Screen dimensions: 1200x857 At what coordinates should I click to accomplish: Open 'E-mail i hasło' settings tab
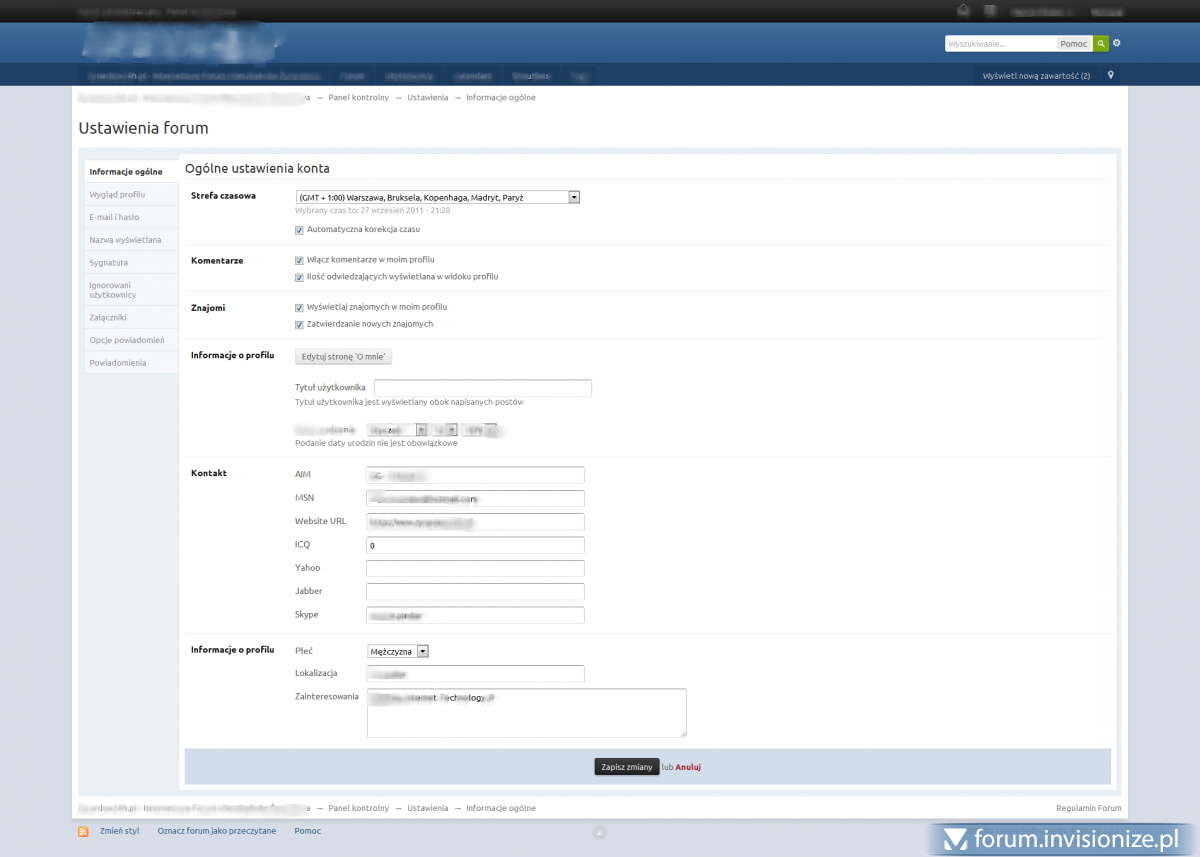pyautogui.click(x=114, y=217)
